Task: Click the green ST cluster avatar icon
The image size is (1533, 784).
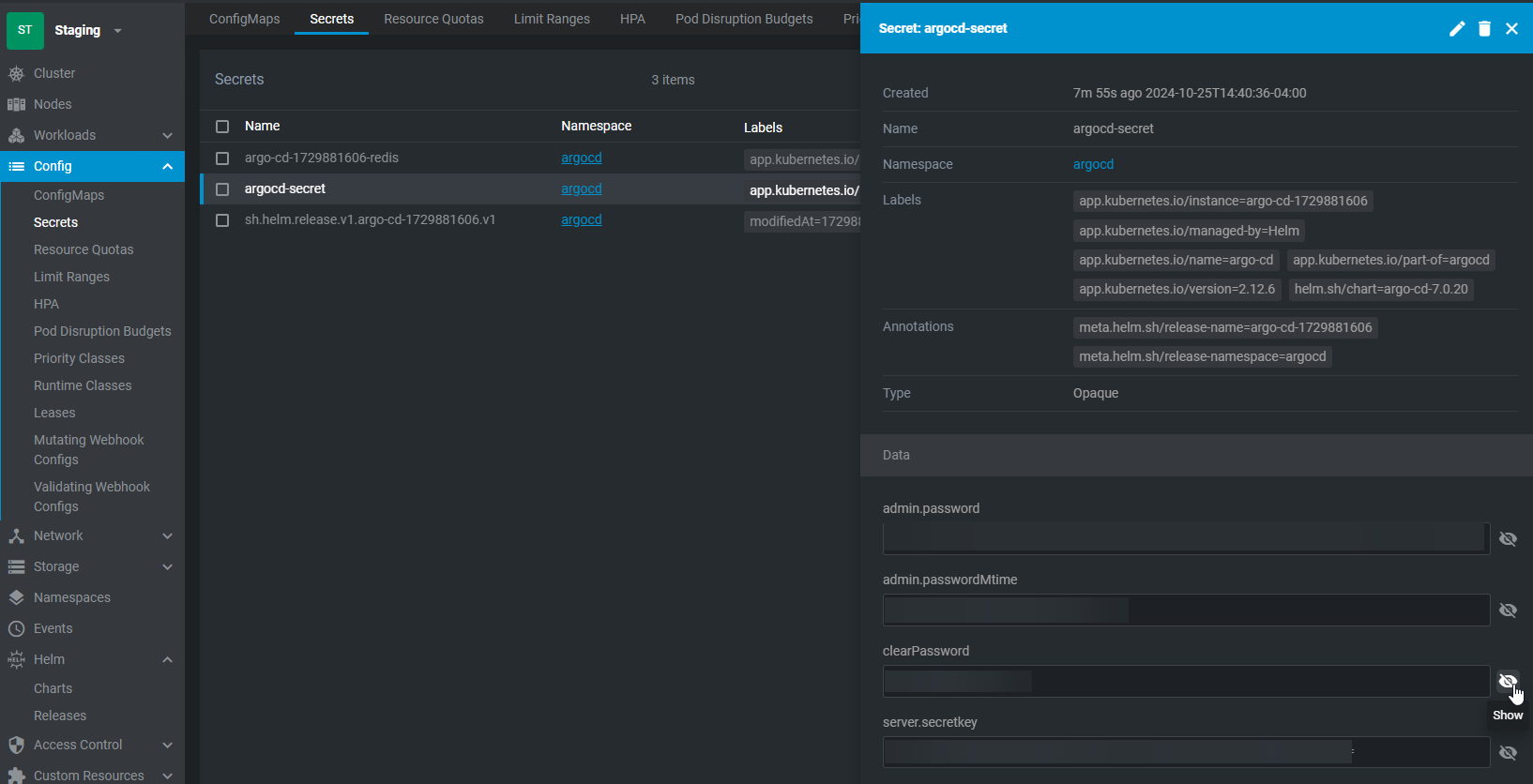Action: tap(25, 30)
